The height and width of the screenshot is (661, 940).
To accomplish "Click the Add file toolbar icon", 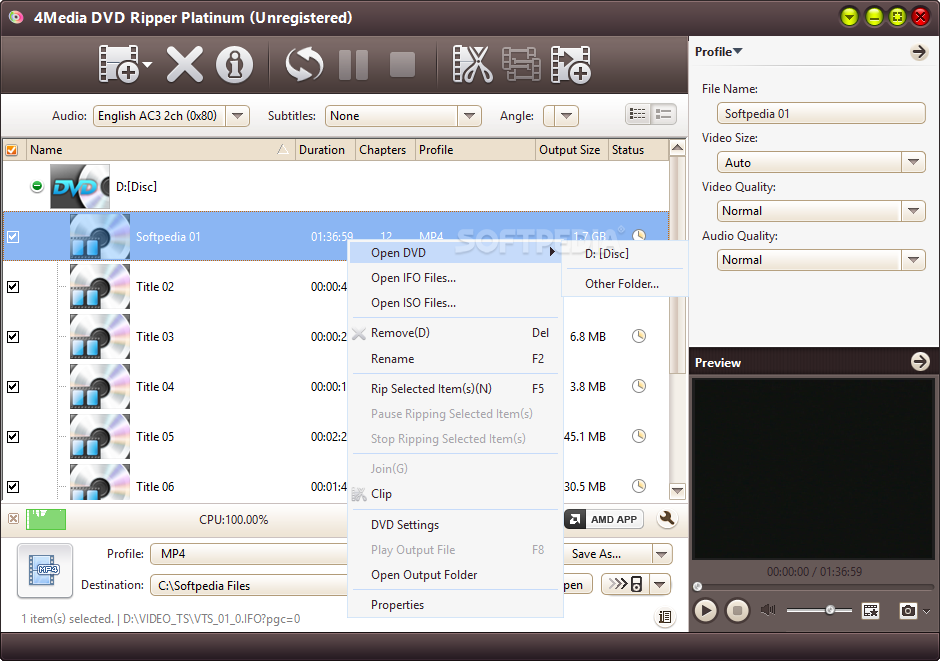I will coord(119,64).
